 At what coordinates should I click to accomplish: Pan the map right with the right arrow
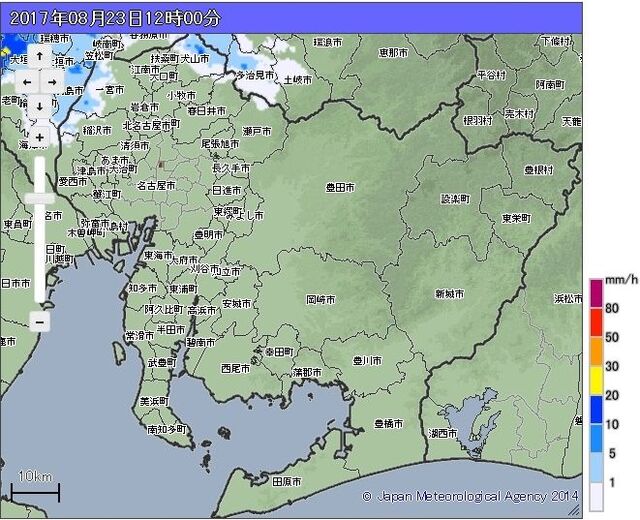(52, 82)
